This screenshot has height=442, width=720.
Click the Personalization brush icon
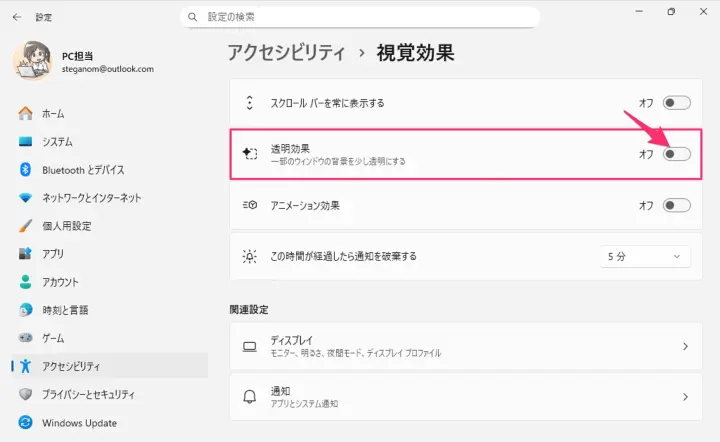(x=26, y=226)
